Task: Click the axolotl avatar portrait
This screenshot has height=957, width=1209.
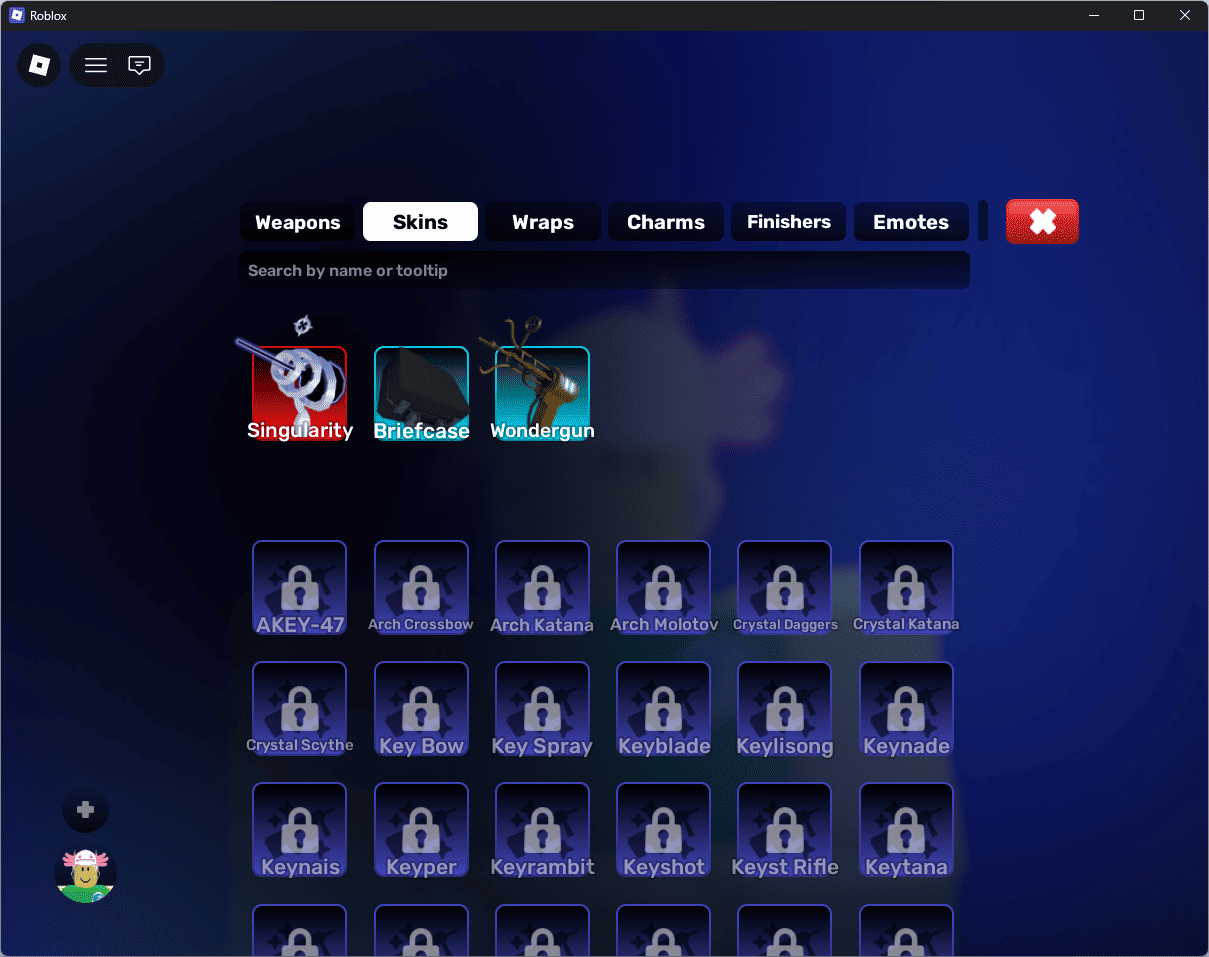Action: click(85, 873)
